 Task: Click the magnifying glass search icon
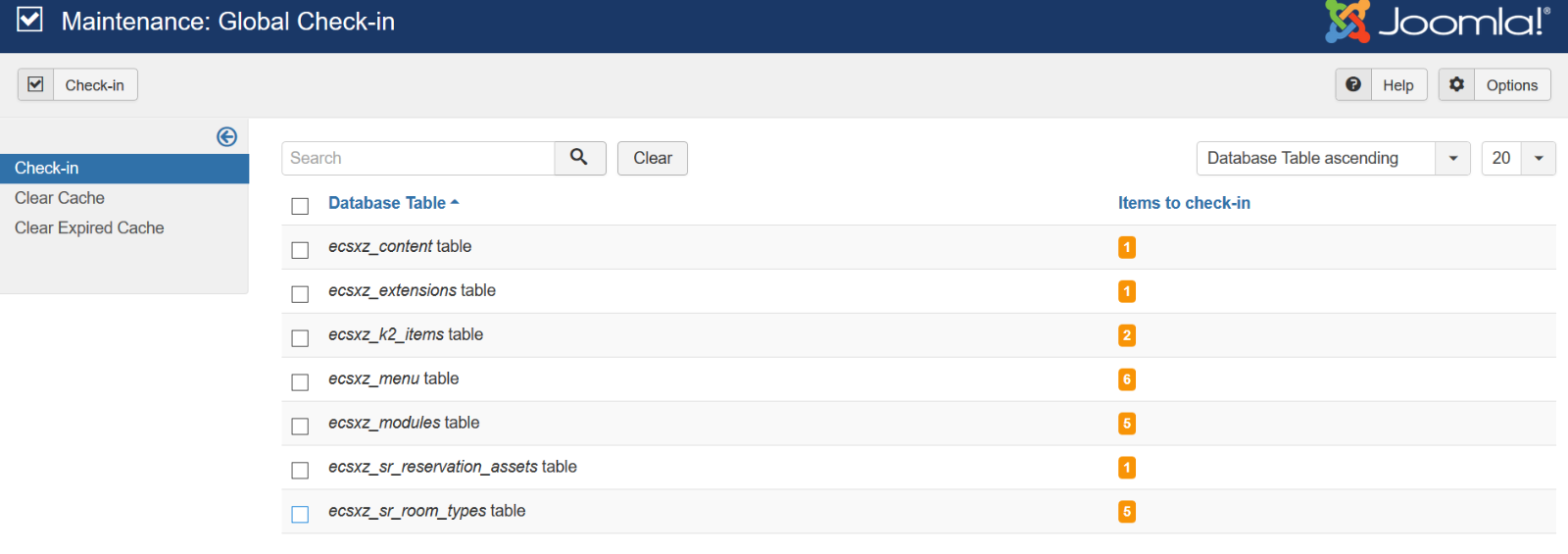pyautogui.click(x=579, y=158)
